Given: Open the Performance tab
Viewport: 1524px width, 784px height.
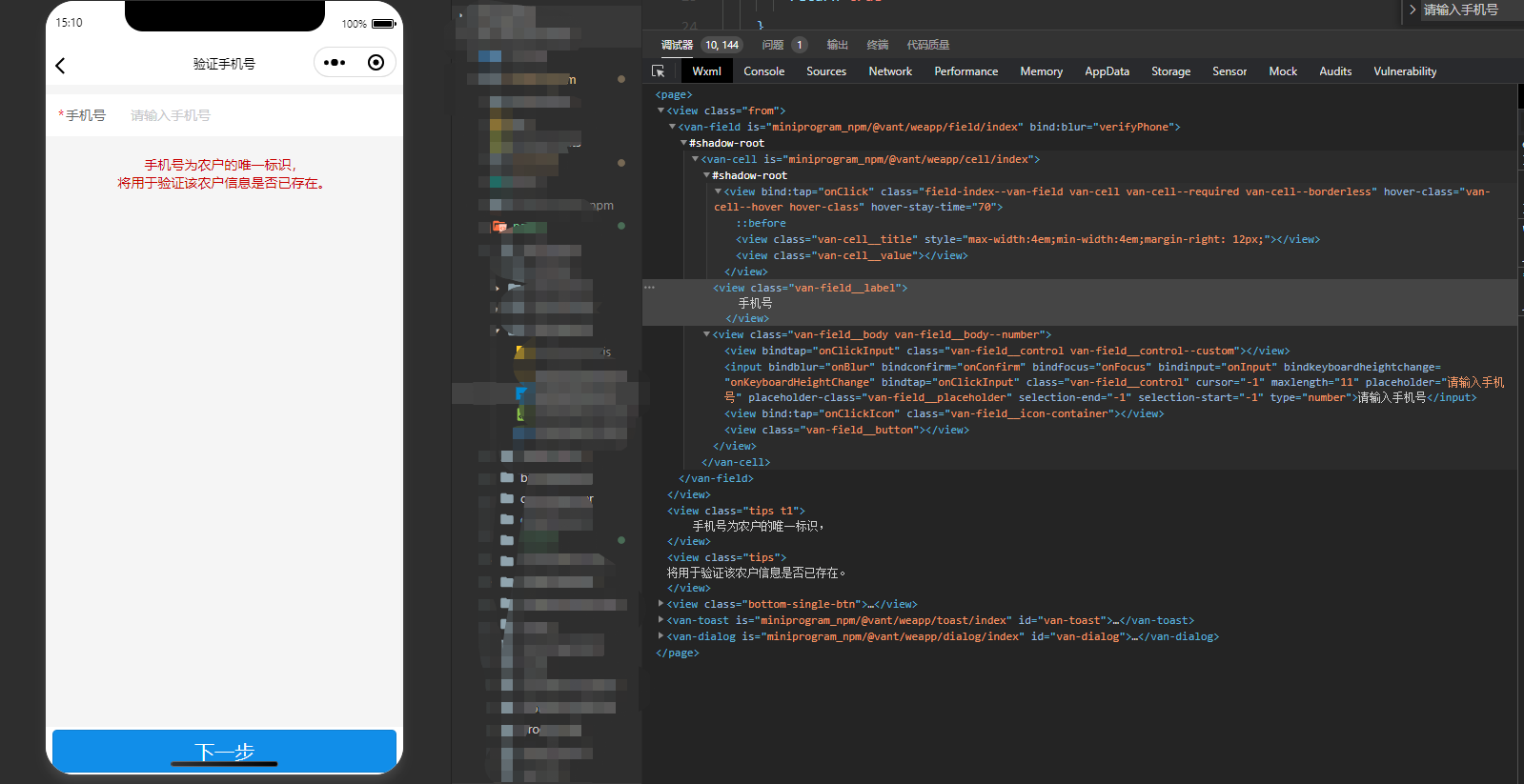Looking at the screenshot, I should tap(966, 71).
